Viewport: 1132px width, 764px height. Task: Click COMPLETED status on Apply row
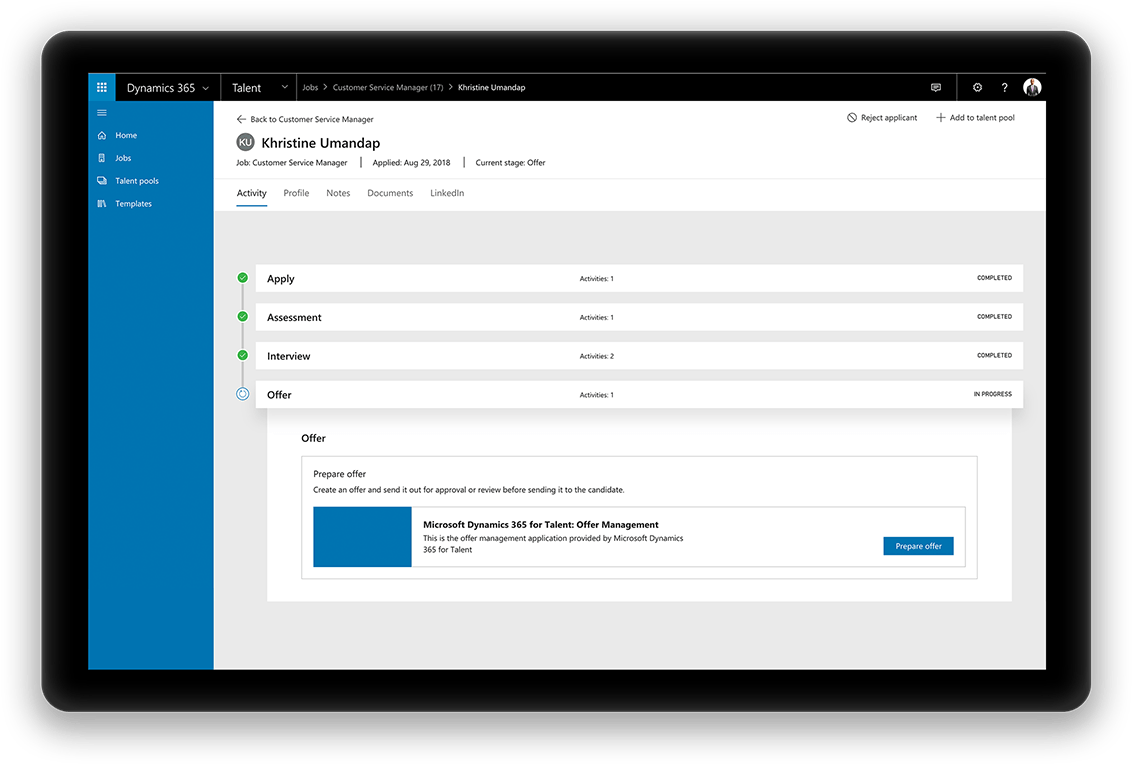[x=995, y=278]
